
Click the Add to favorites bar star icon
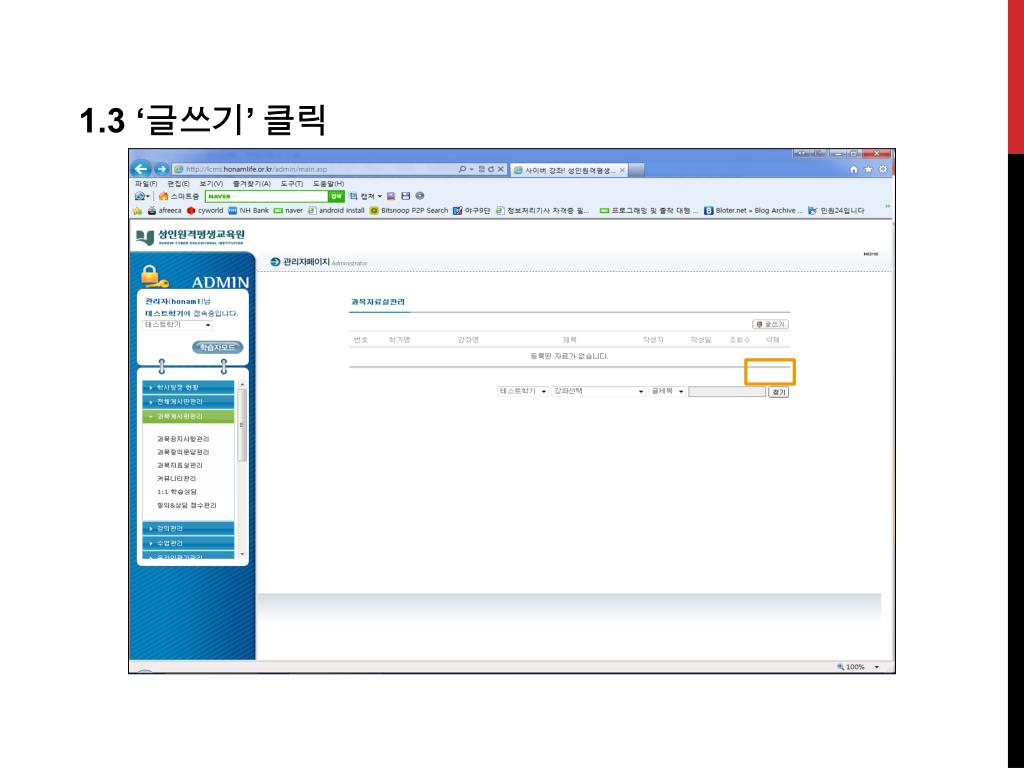(x=137, y=210)
